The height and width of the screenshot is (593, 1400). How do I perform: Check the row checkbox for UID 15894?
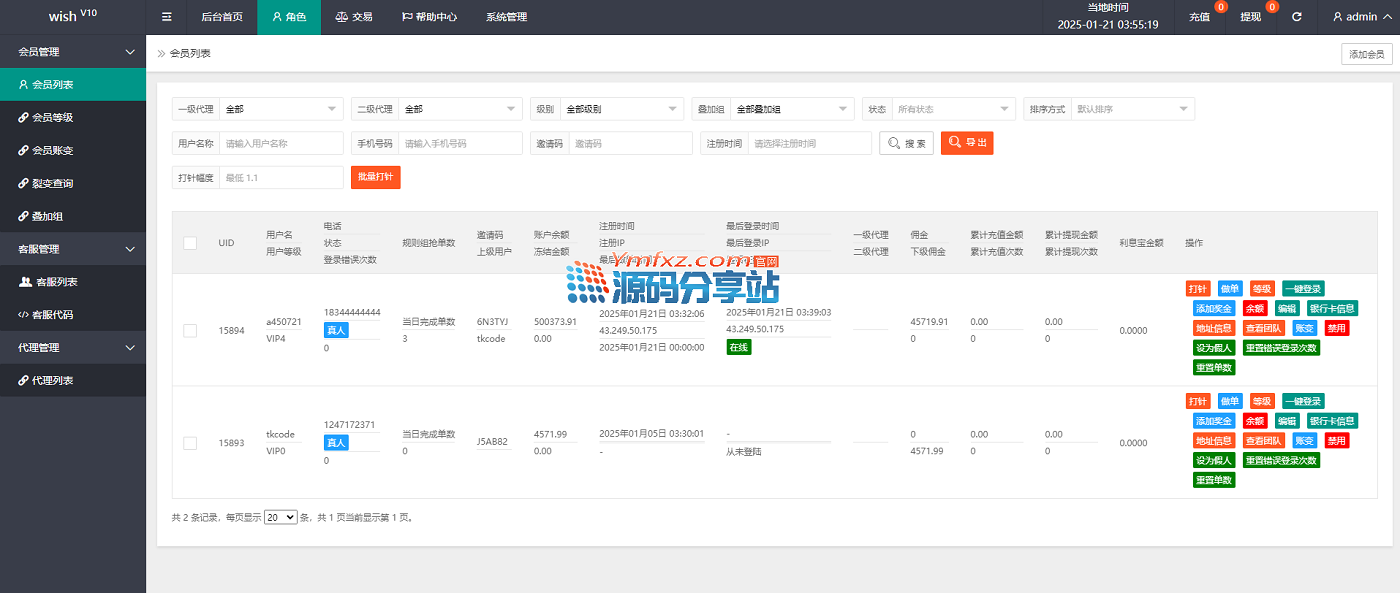190,330
